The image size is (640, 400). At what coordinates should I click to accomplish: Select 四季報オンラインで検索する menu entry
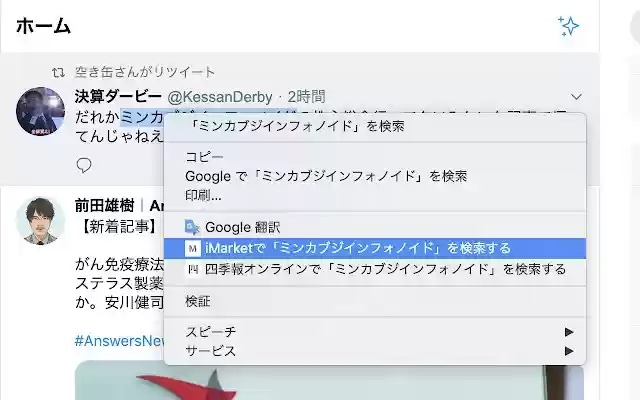[375, 269]
